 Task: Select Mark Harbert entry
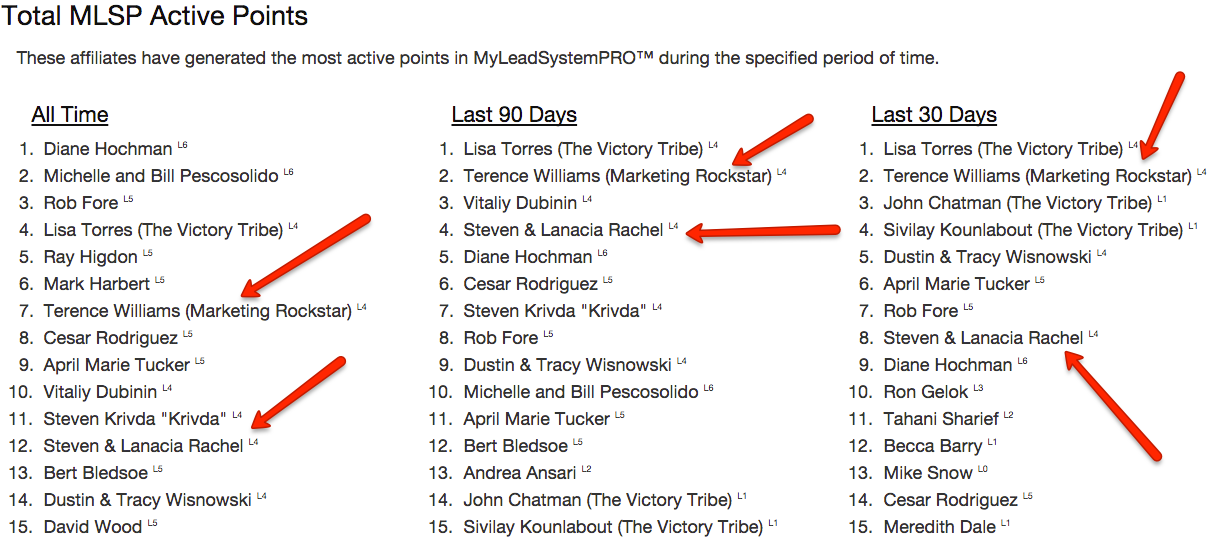97,284
